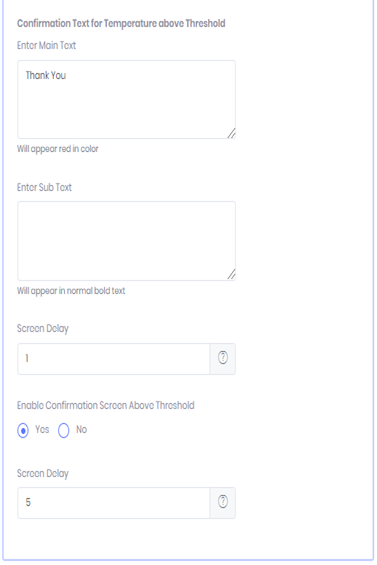
Task: Click the "Yes" option label text
Action: 42,430
